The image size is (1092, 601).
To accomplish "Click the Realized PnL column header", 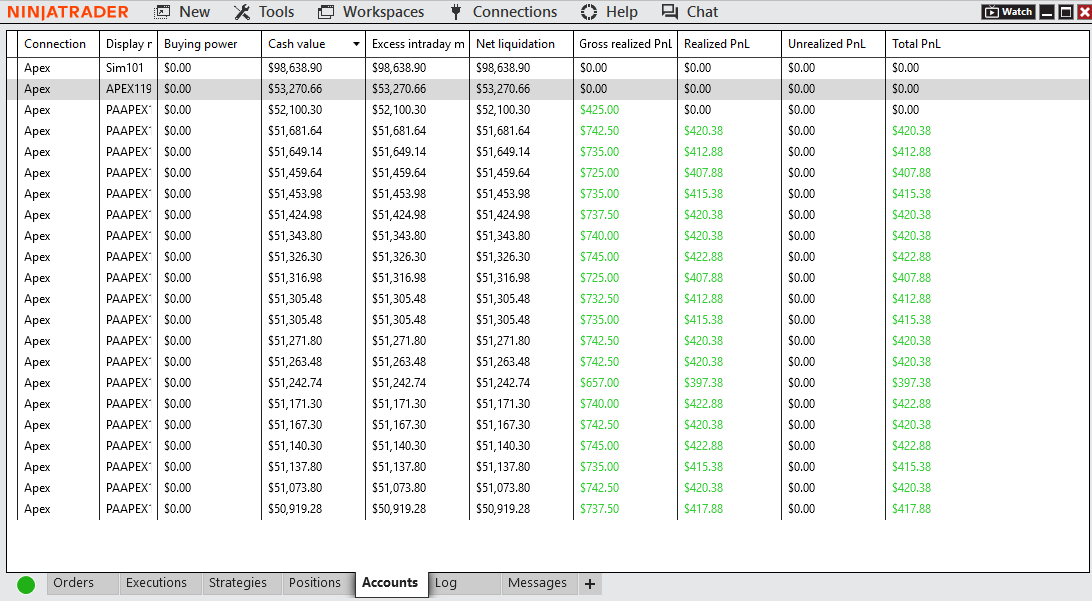I will [x=729, y=44].
